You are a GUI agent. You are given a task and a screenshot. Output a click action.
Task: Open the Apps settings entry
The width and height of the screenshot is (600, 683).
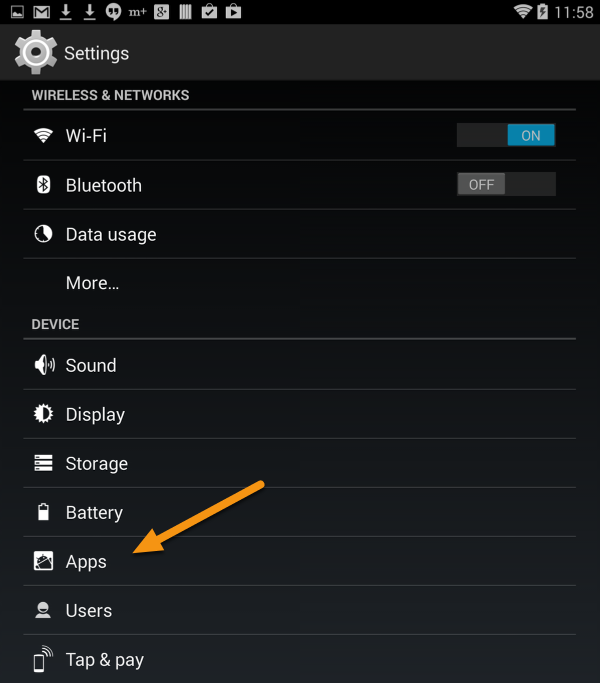pos(299,561)
